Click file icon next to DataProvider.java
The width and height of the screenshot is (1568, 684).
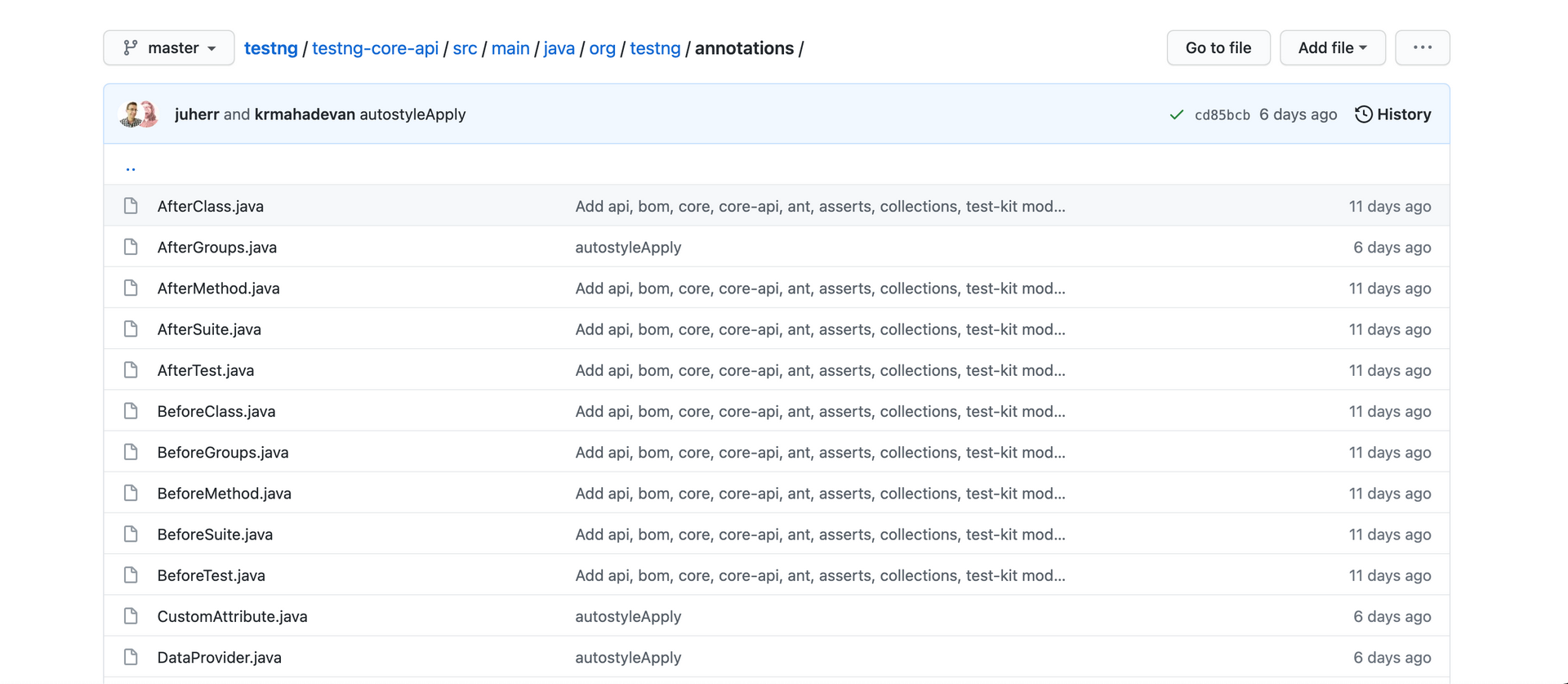131,656
